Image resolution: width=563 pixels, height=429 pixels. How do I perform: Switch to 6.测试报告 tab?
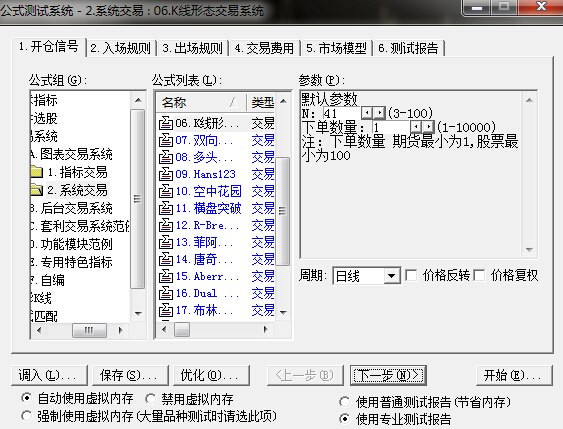[x=409, y=48]
